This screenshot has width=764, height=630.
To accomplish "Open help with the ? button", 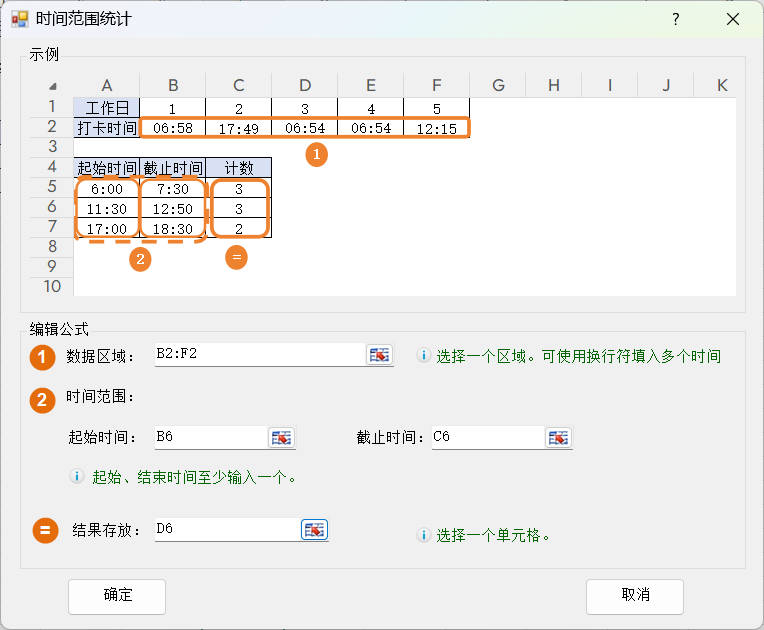I will tap(676, 19).
